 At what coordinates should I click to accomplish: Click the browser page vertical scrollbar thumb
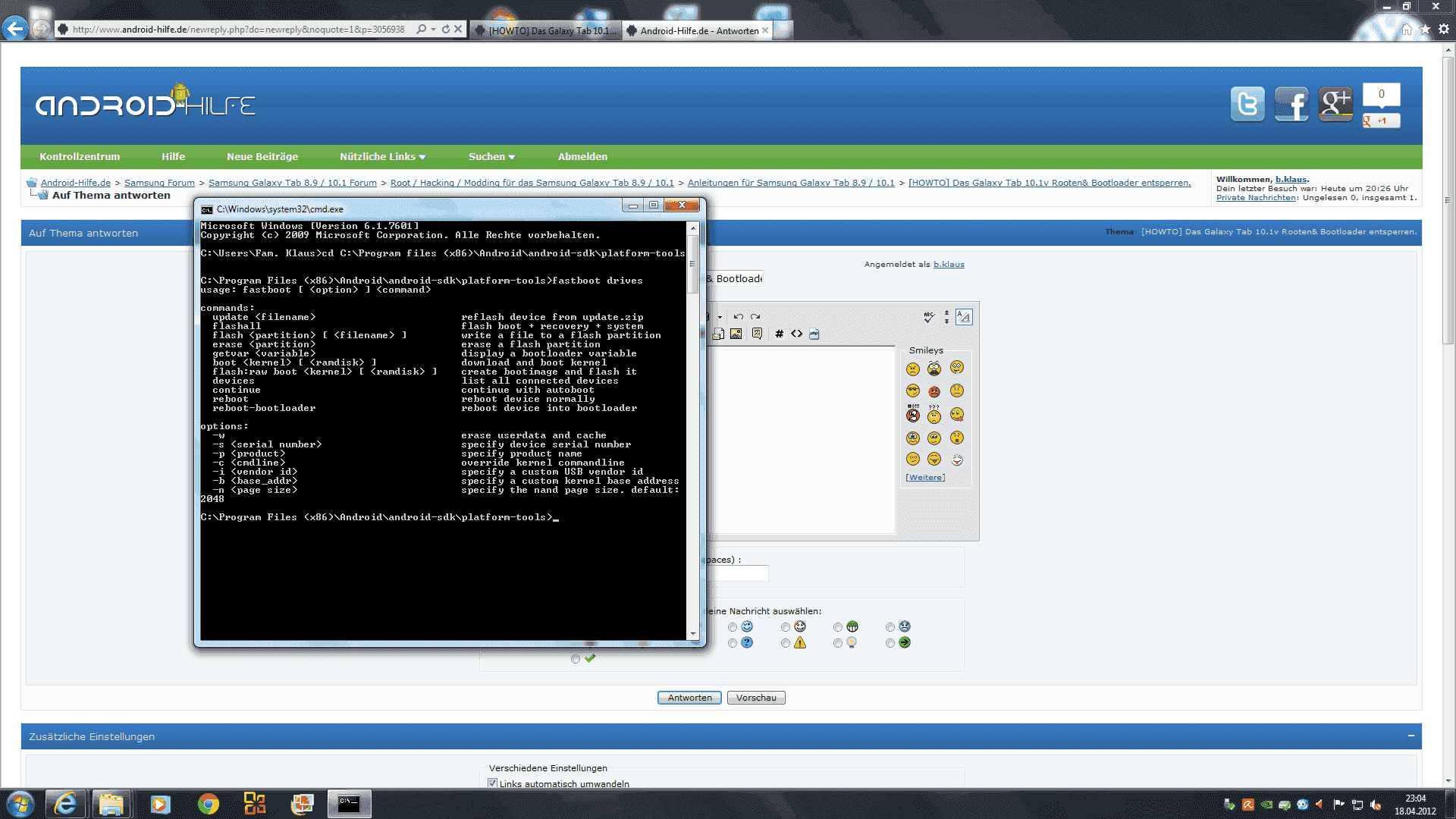pyautogui.click(x=1448, y=201)
